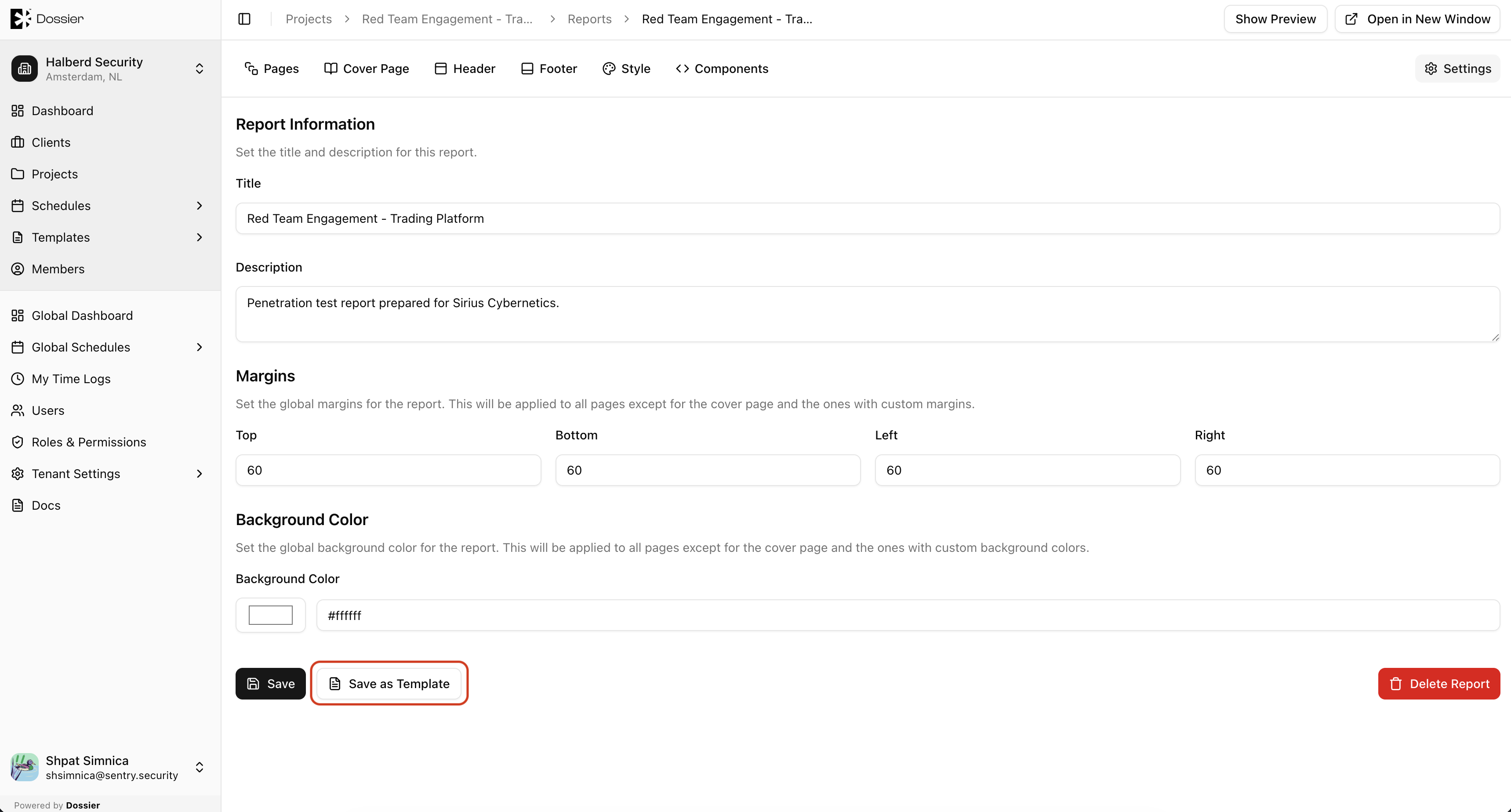Screen dimensions: 1511x812
Task: Click the Top margin field
Action: (x=389, y=470)
